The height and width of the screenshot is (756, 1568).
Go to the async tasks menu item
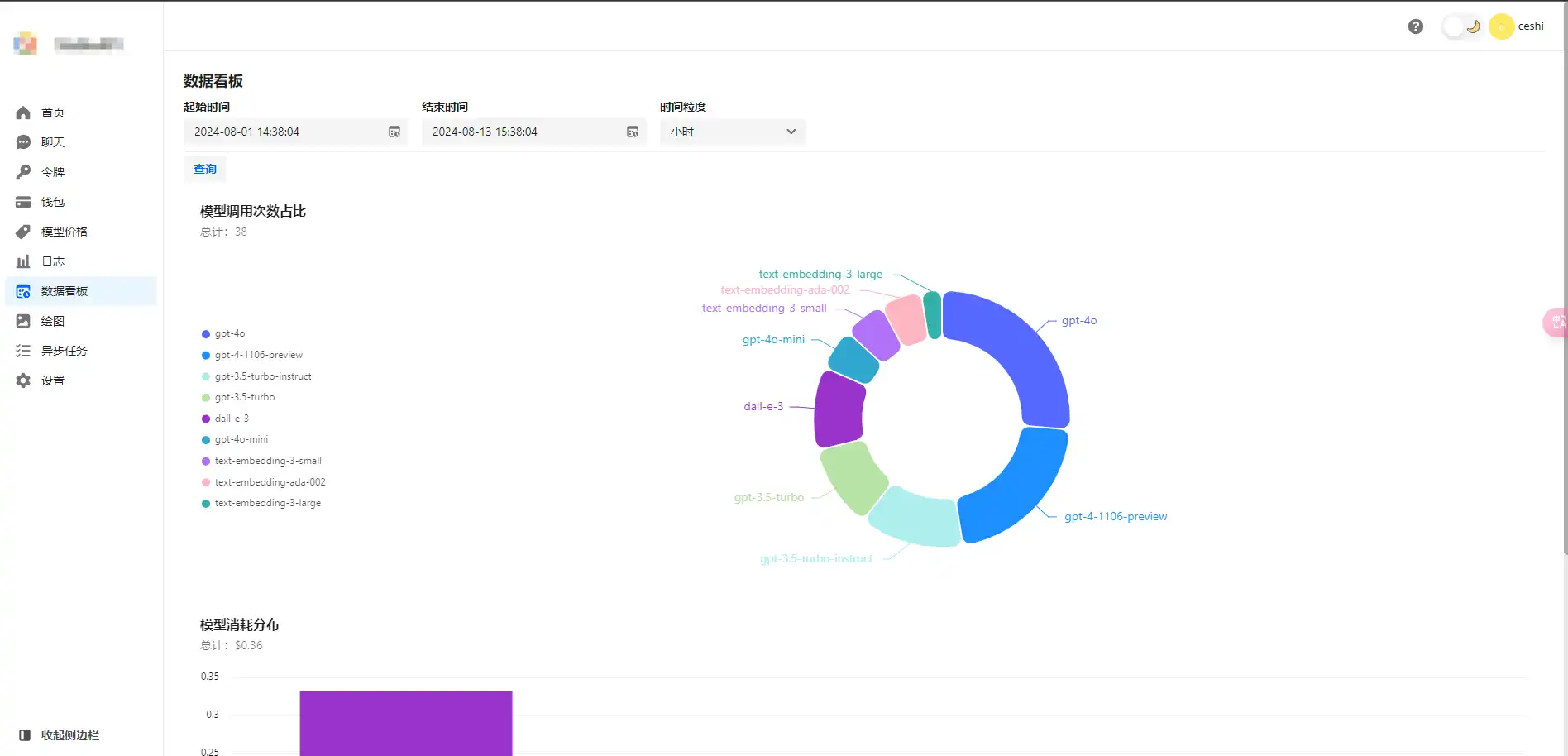click(x=65, y=351)
